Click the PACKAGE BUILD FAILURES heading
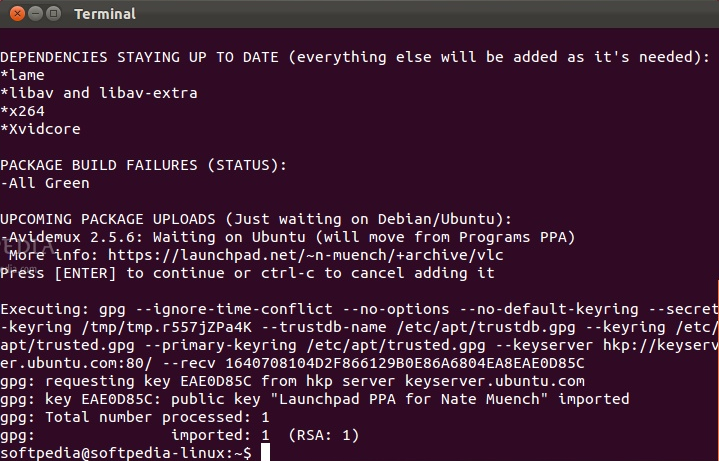Image resolution: width=719 pixels, height=461 pixels. tap(144, 165)
